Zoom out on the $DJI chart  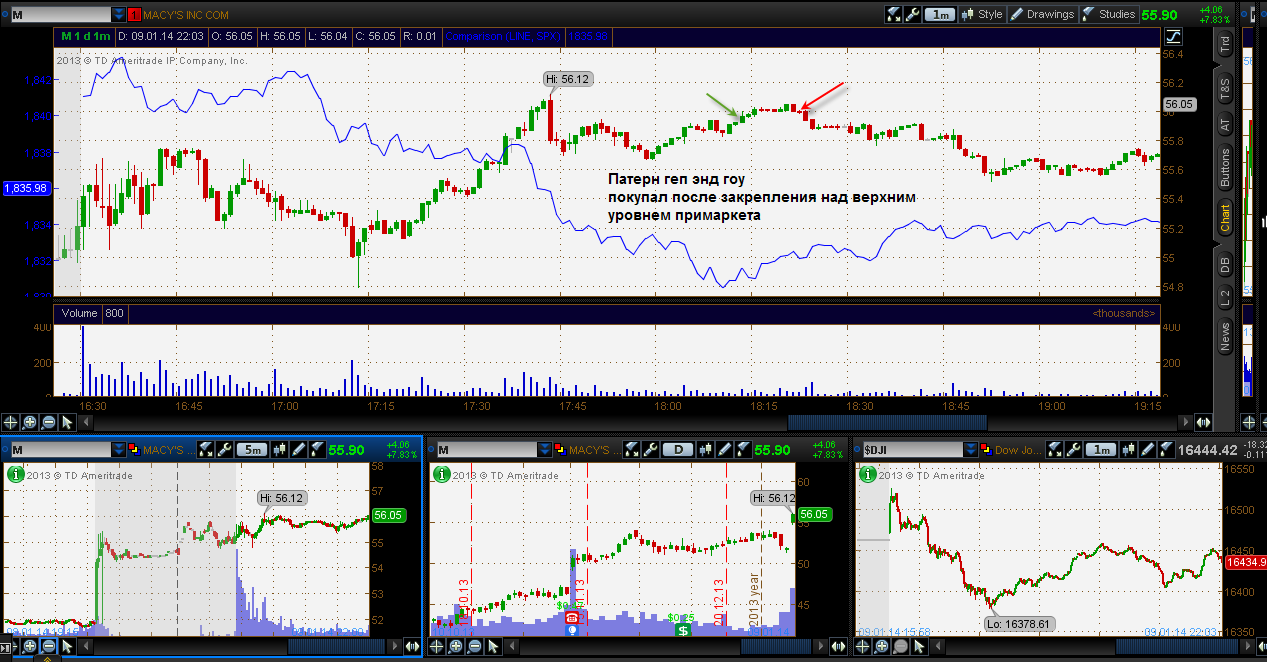tap(901, 646)
